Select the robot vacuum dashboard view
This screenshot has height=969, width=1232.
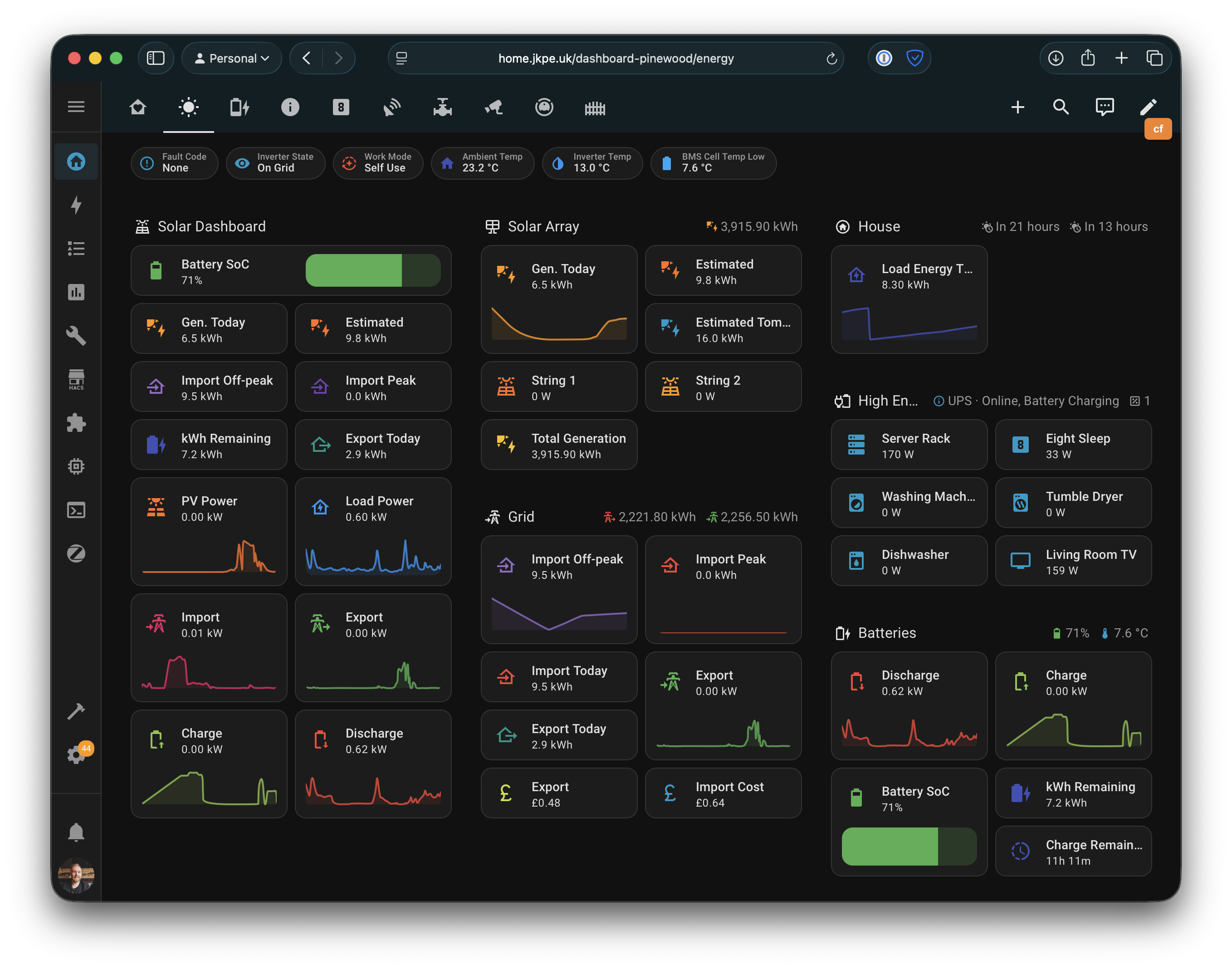pos(544,107)
